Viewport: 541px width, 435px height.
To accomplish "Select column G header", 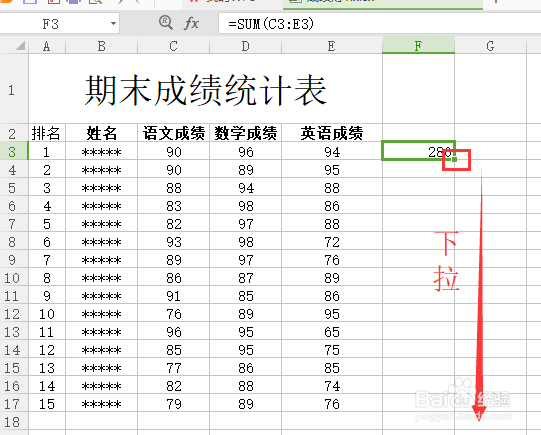I will click(490, 46).
